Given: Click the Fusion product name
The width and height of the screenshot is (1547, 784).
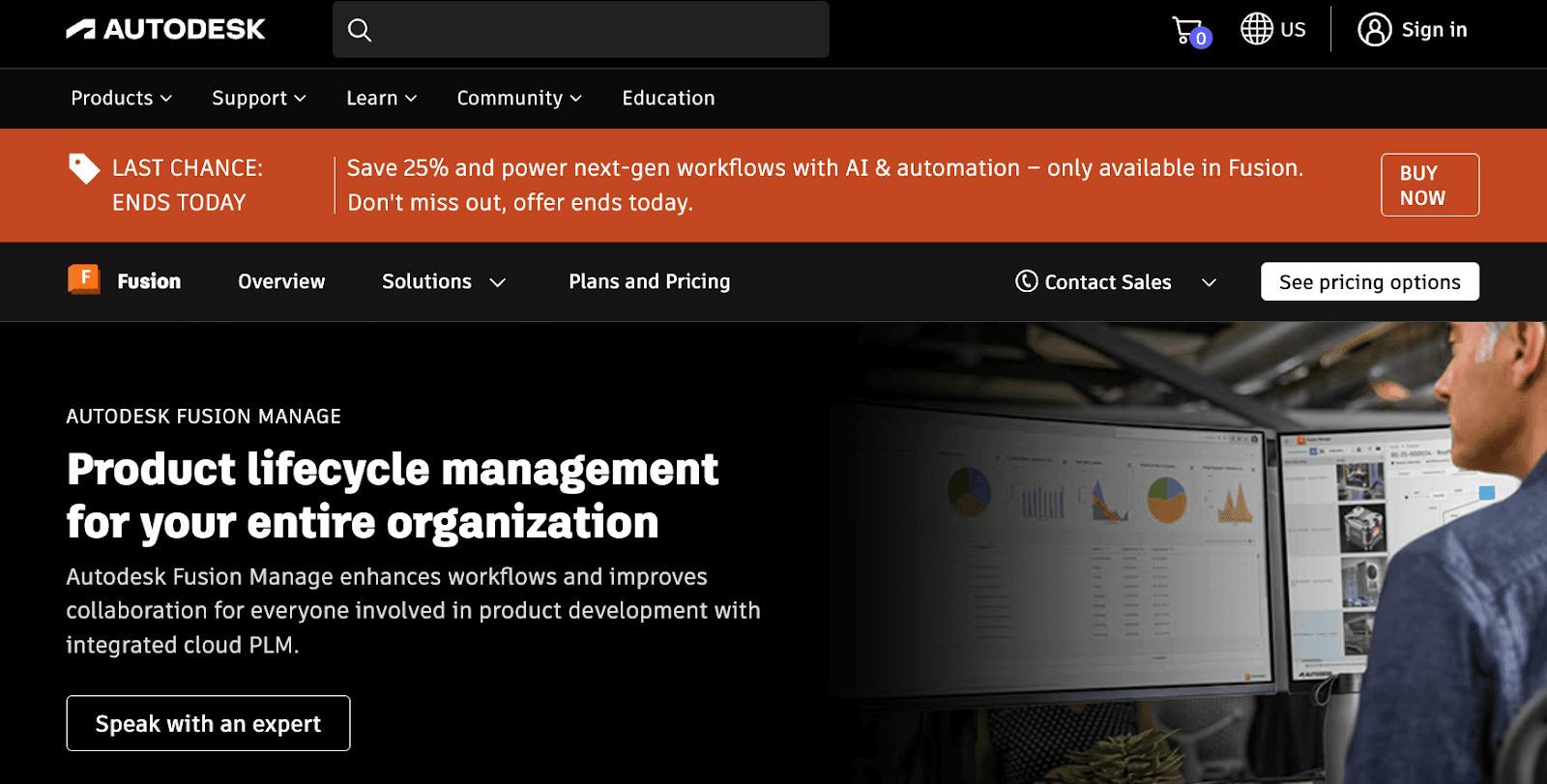Looking at the screenshot, I should pyautogui.click(x=149, y=281).
